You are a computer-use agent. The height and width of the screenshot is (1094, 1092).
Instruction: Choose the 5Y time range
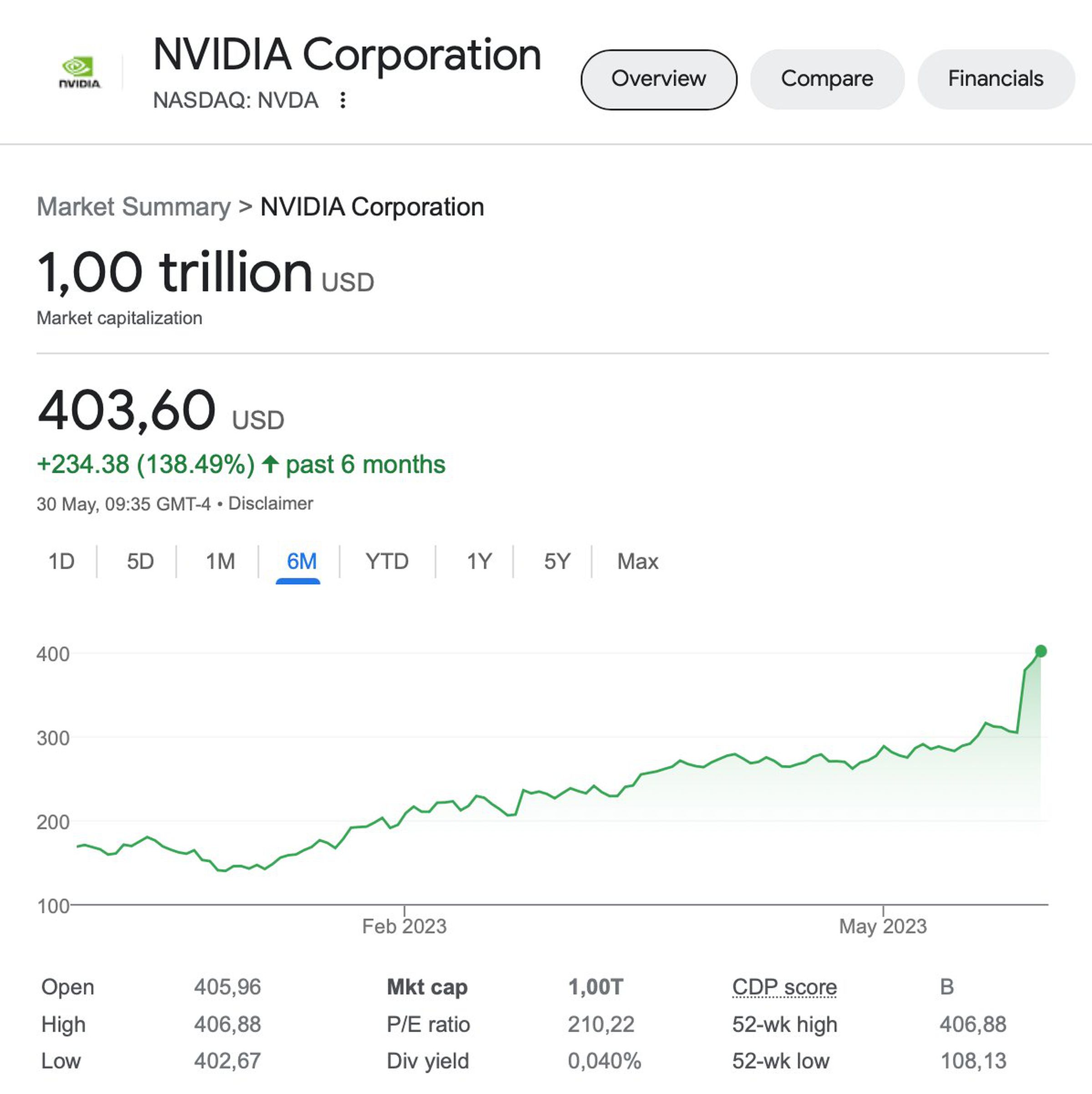[556, 561]
